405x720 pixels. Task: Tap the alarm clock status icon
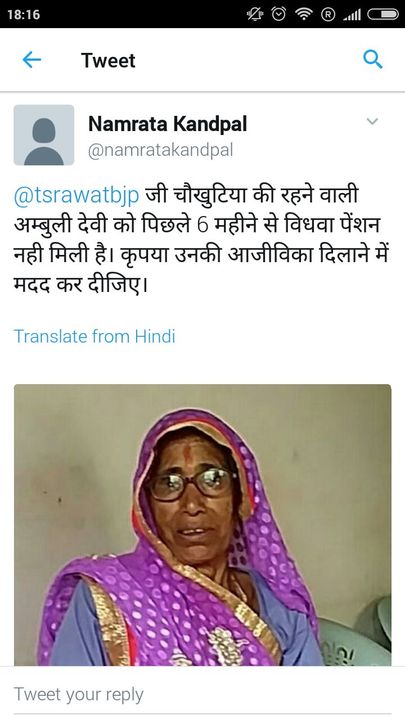[x=279, y=14]
